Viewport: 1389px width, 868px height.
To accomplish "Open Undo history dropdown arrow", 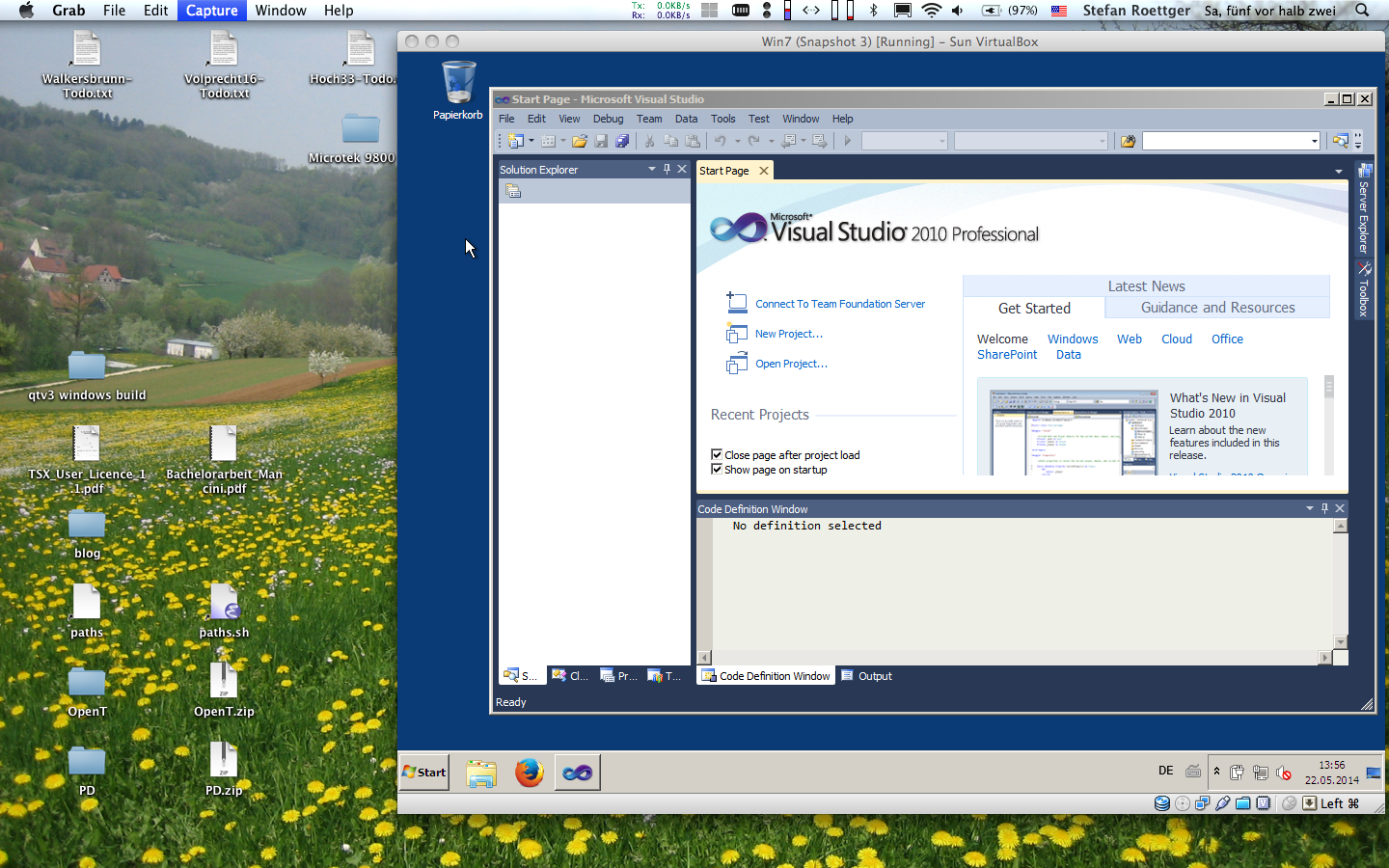I will (x=738, y=141).
